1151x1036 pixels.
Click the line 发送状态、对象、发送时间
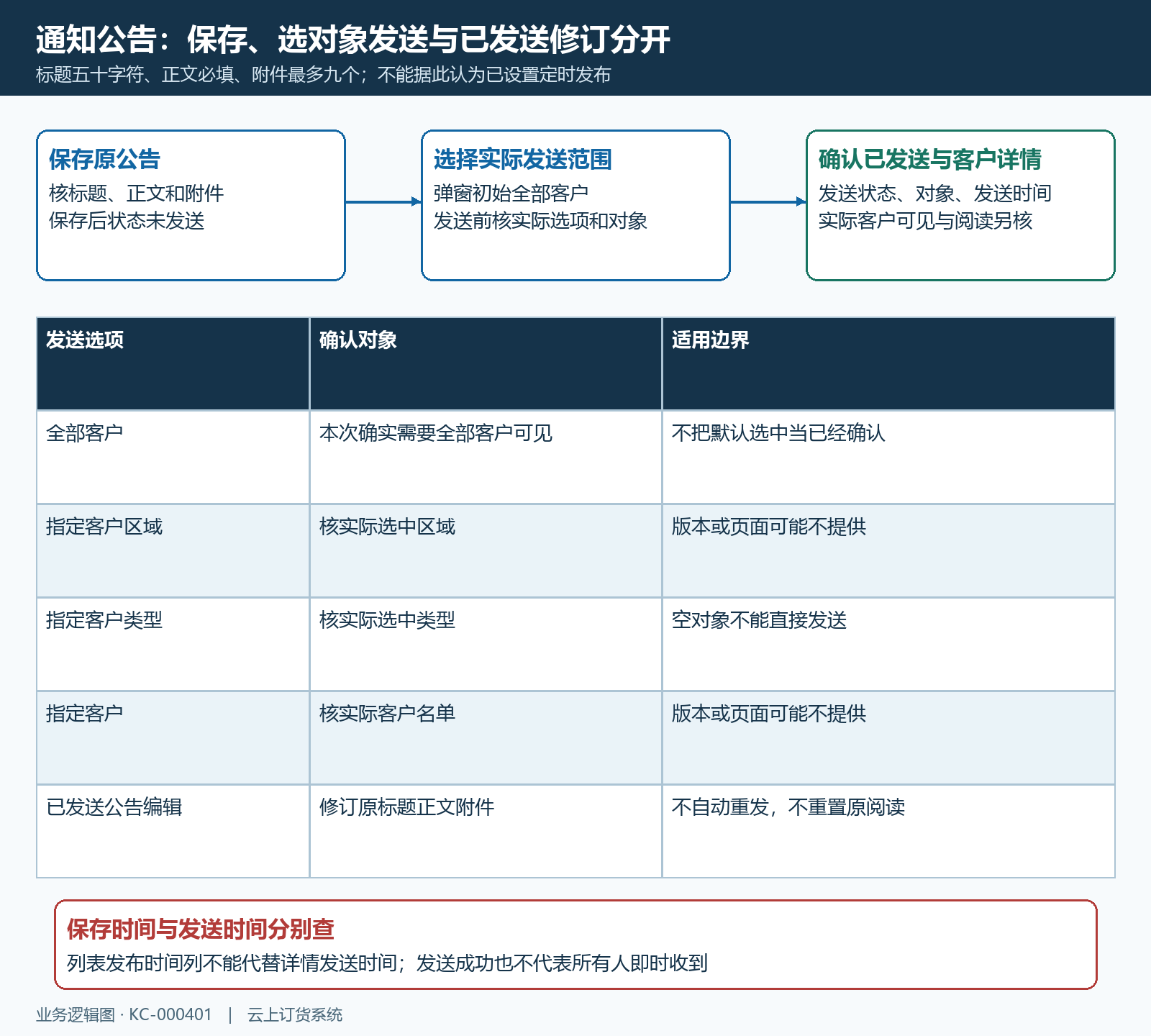935,194
